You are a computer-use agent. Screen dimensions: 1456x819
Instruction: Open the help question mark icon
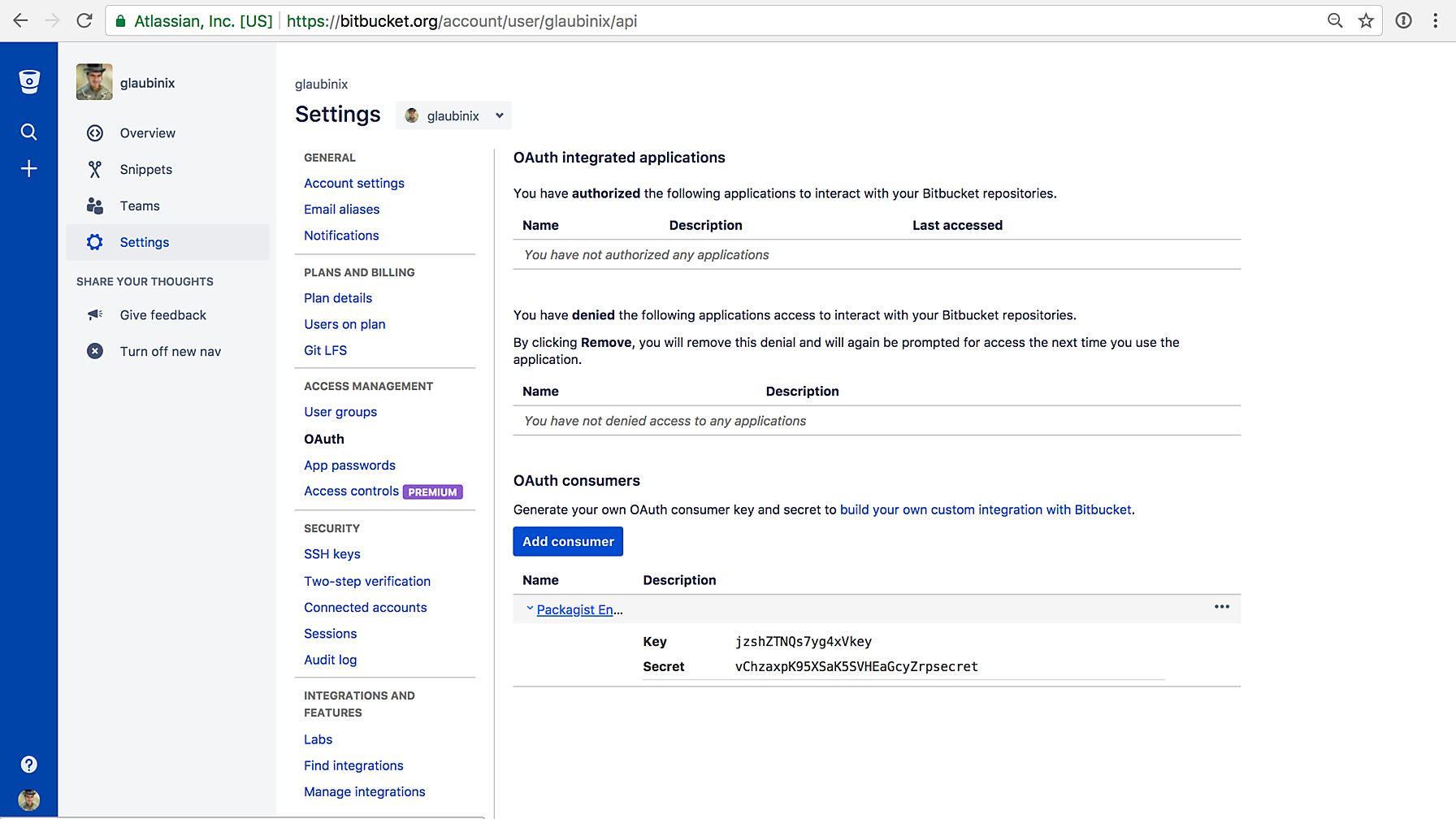tap(28, 765)
